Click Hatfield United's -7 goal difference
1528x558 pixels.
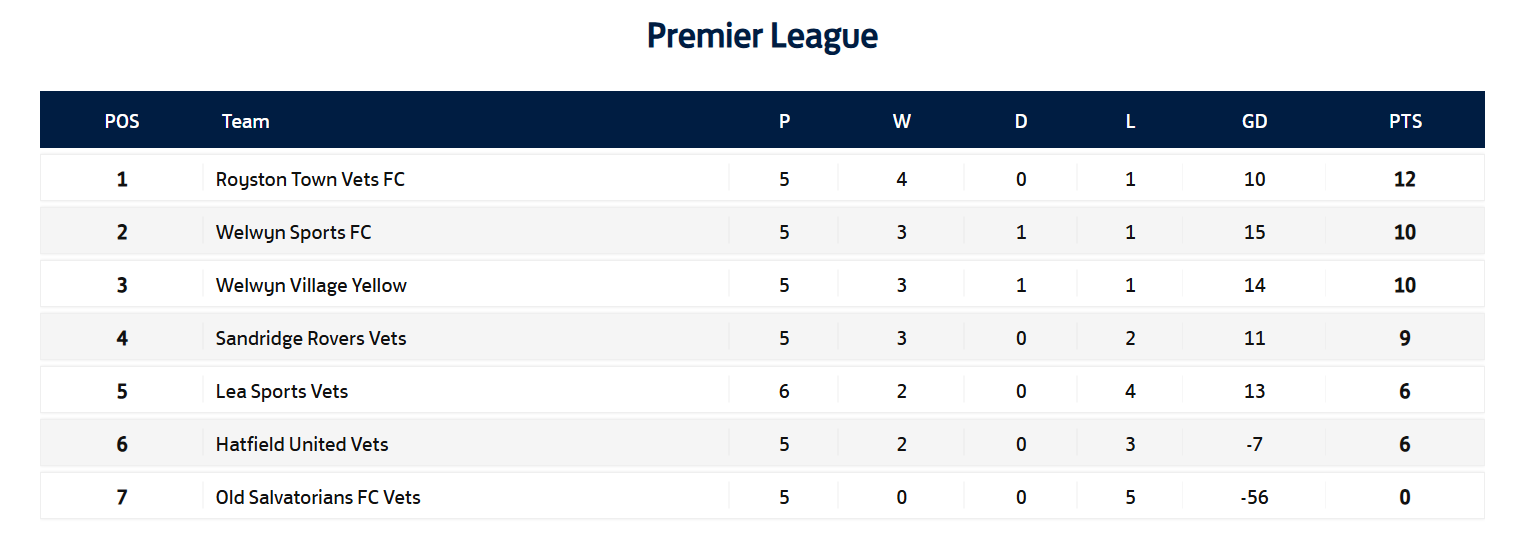tap(1254, 445)
